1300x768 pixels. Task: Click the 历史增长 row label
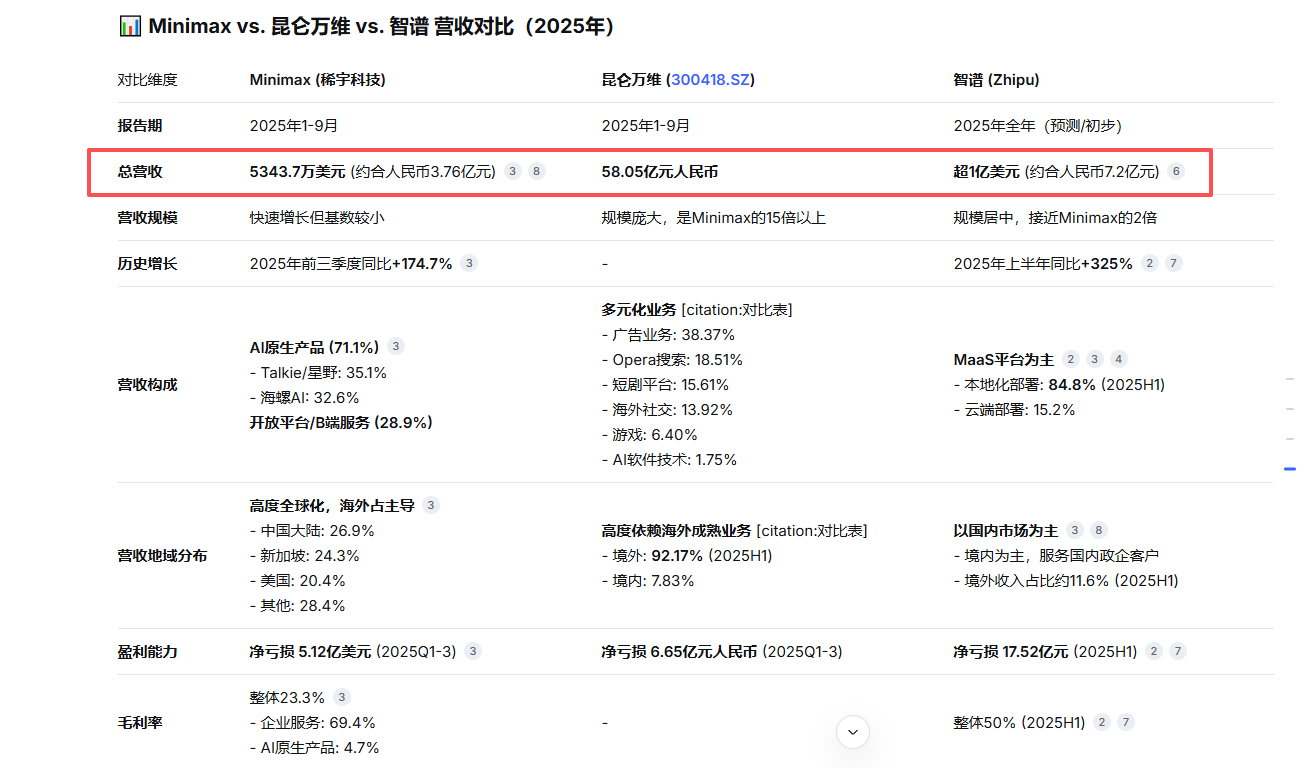tap(147, 263)
